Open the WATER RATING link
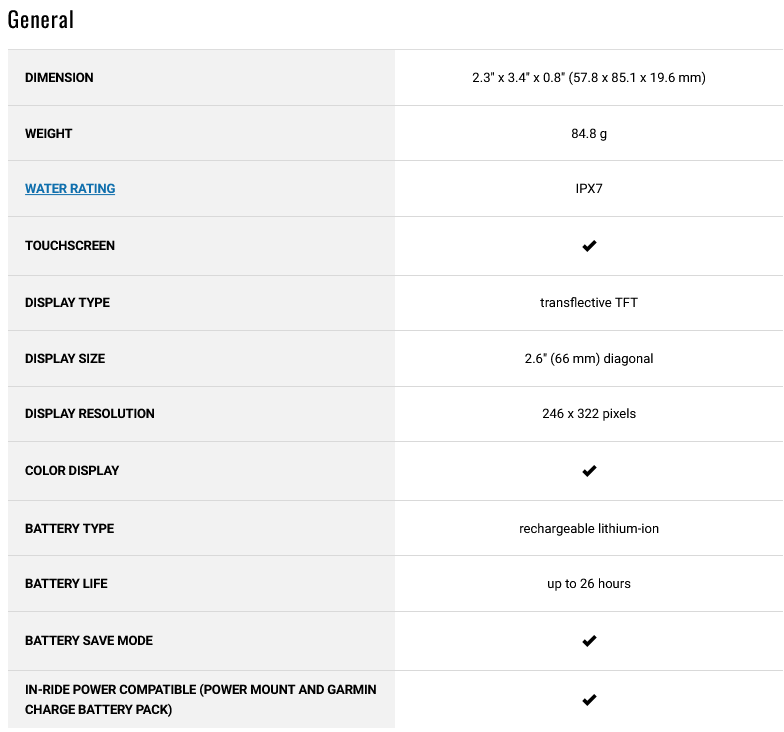 [70, 188]
